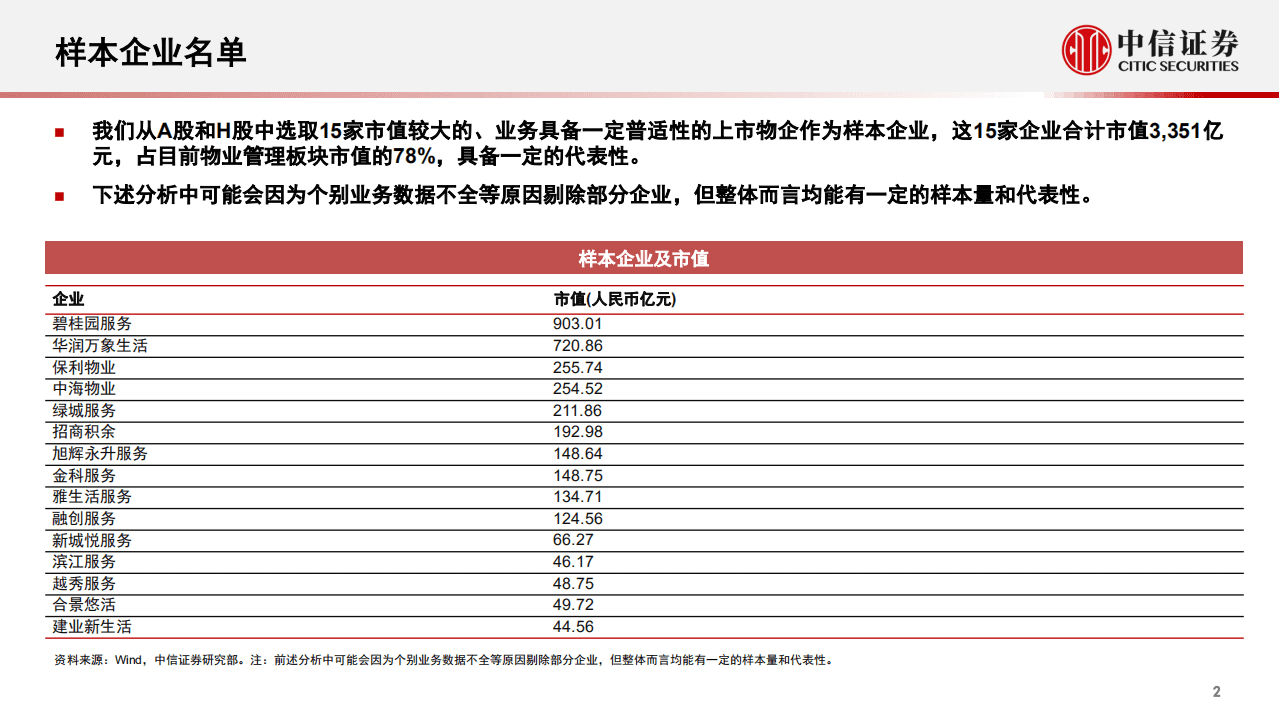Viewport: 1279px width, 719px height.
Task: Click the 融创服务 market cap value 124.56
Action: (x=577, y=518)
